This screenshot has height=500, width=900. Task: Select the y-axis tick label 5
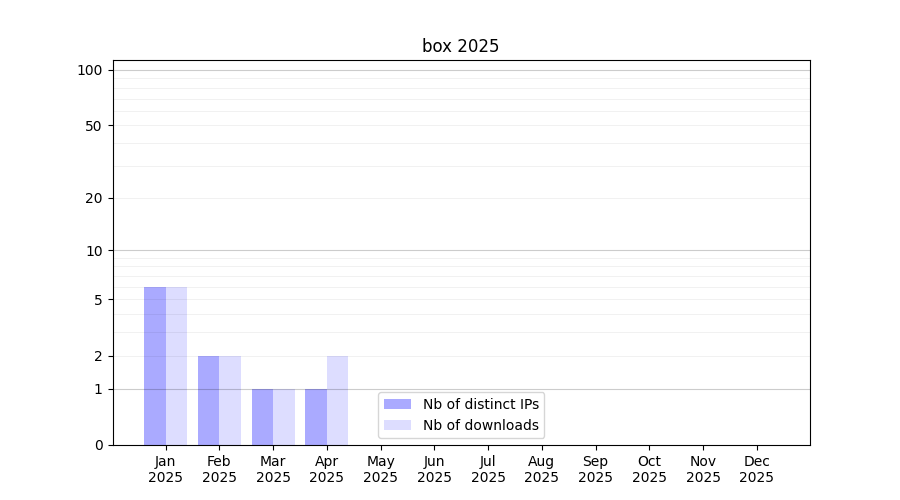point(98,300)
